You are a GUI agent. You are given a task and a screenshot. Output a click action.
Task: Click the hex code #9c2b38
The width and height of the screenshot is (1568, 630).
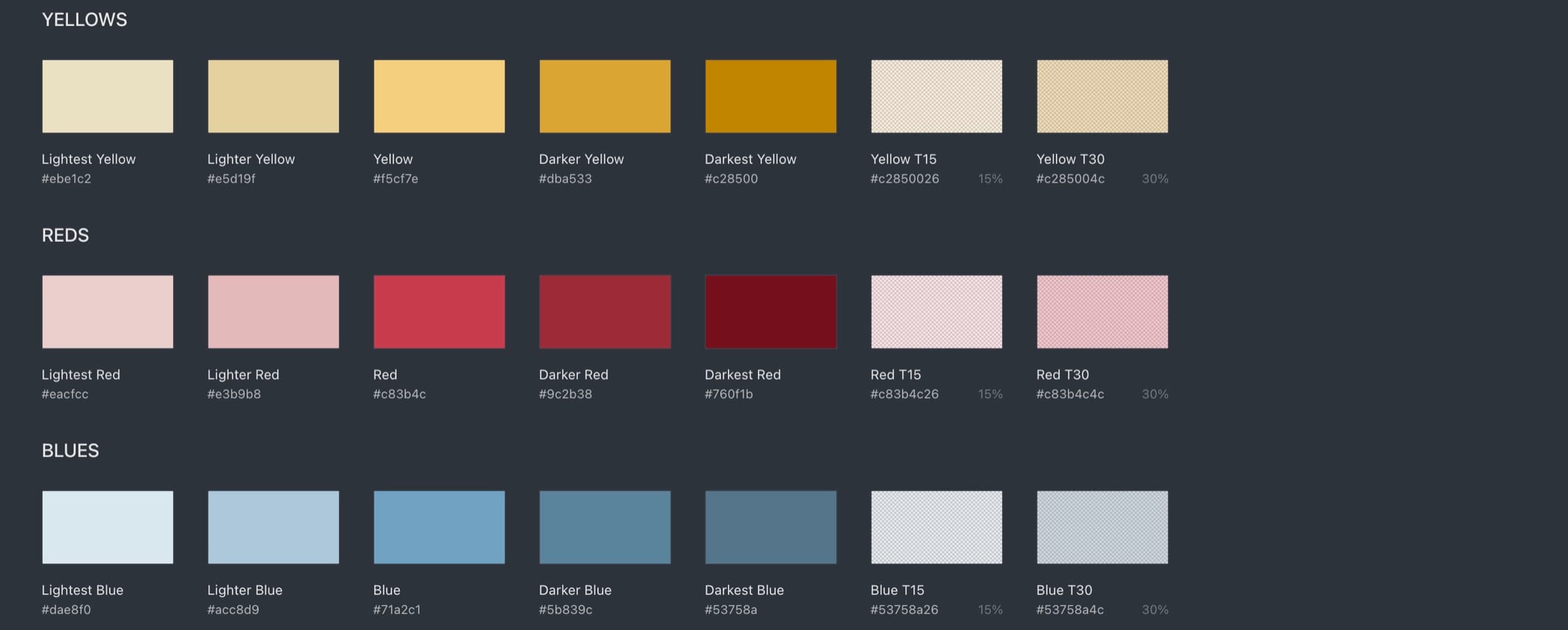pos(565,394)
